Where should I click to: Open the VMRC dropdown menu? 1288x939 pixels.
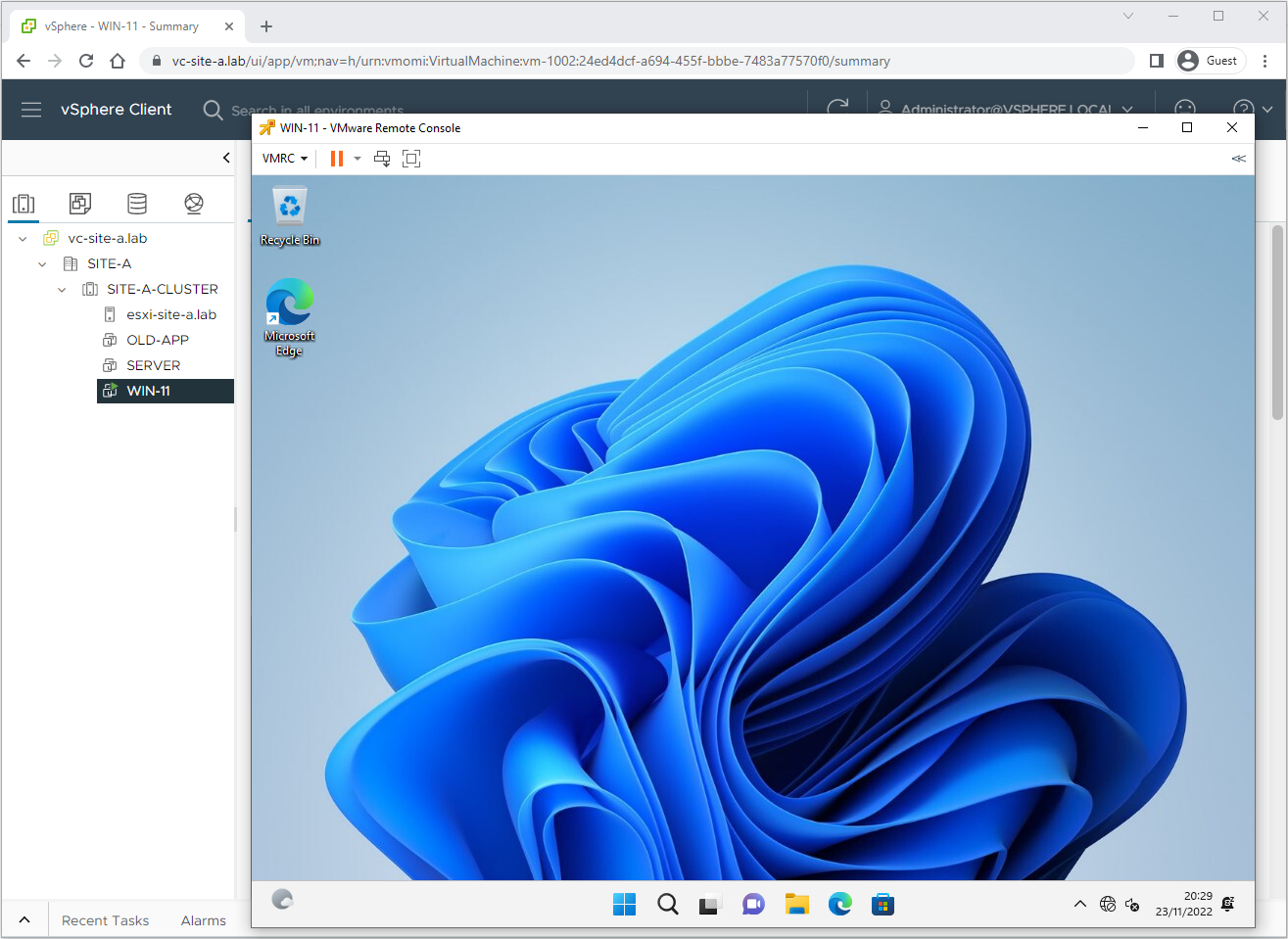coord(285,159)
